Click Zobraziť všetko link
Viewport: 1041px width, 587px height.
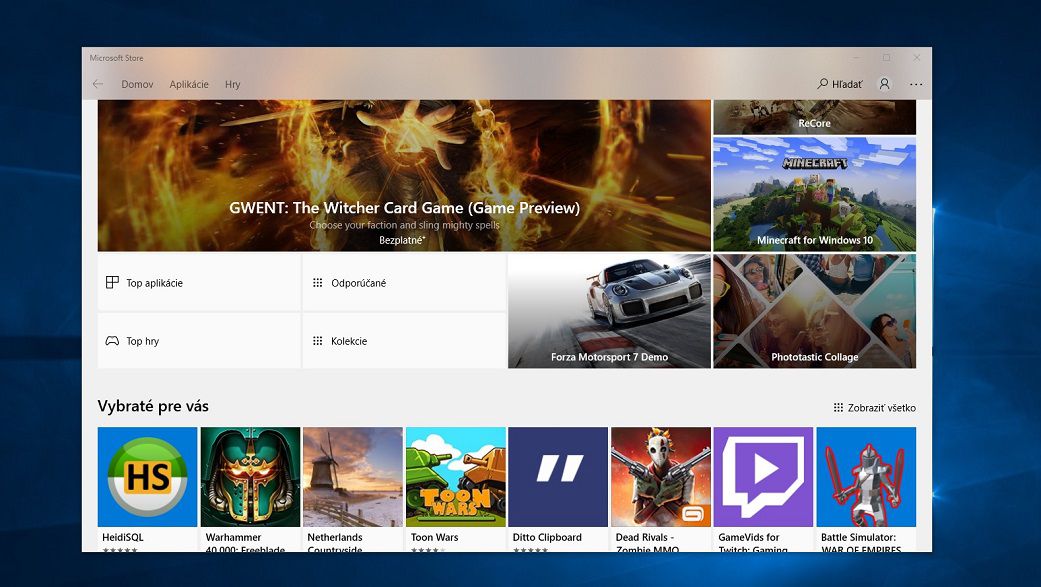874,408
